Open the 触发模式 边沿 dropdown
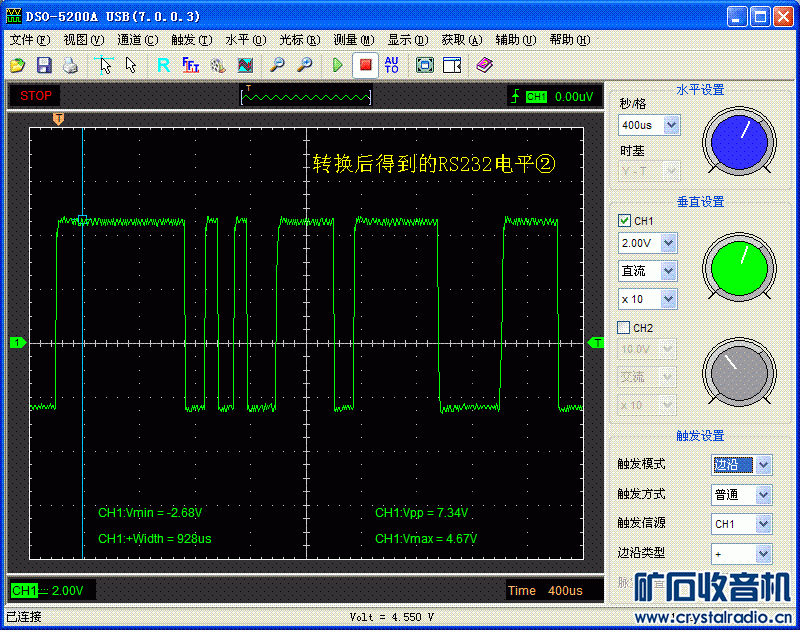 click(x=763, y=465)
